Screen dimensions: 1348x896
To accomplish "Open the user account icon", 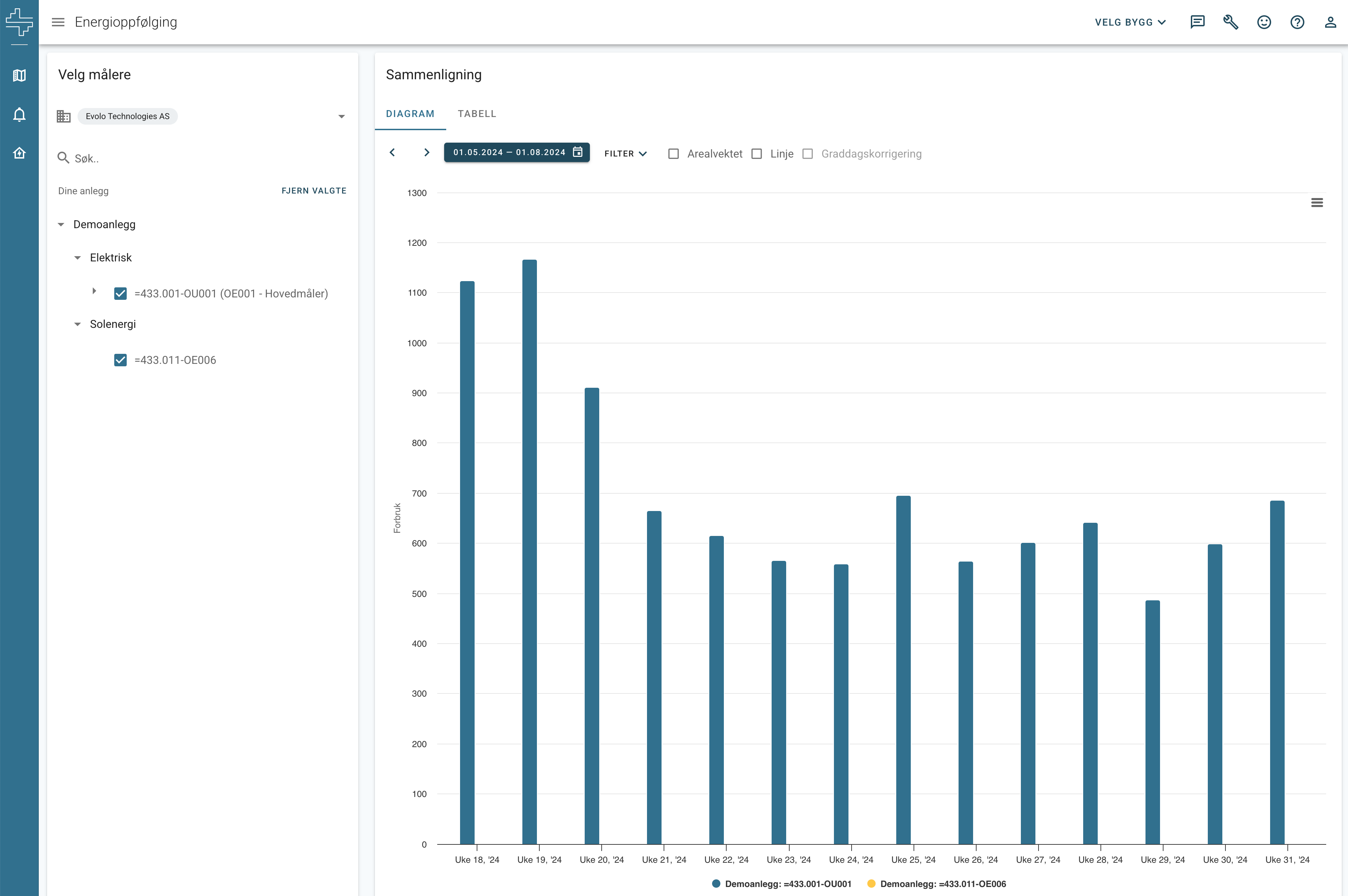I will (x=1330, y=22).
